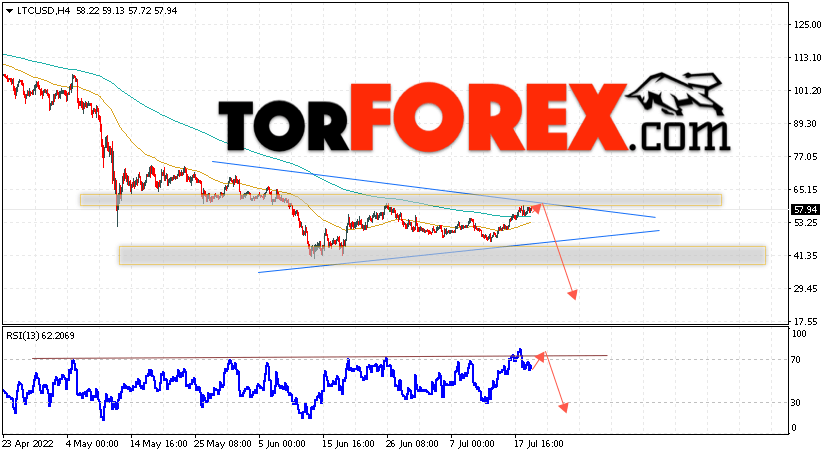Image resolution: width=828 pixels, height=455 pixels.
Task: Select the RSI 0 level label
Action: (x=793, y=428)
